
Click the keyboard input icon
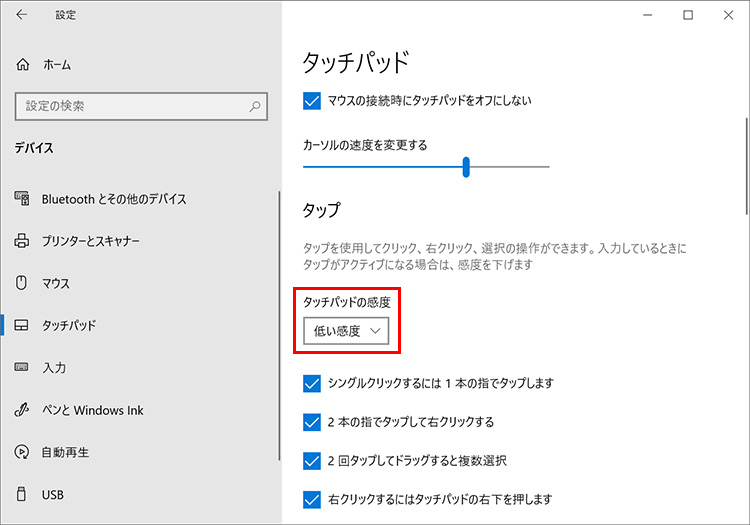23,368
